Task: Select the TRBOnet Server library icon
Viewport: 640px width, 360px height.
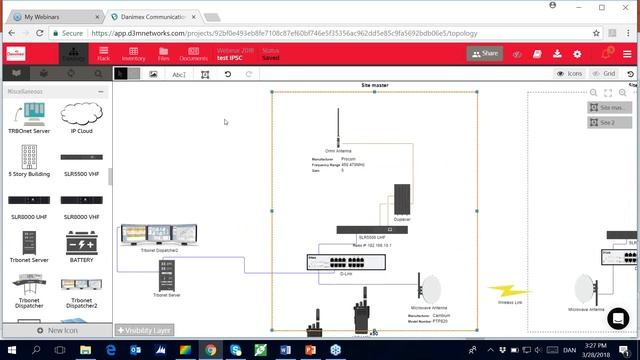Action: (29, 118)
